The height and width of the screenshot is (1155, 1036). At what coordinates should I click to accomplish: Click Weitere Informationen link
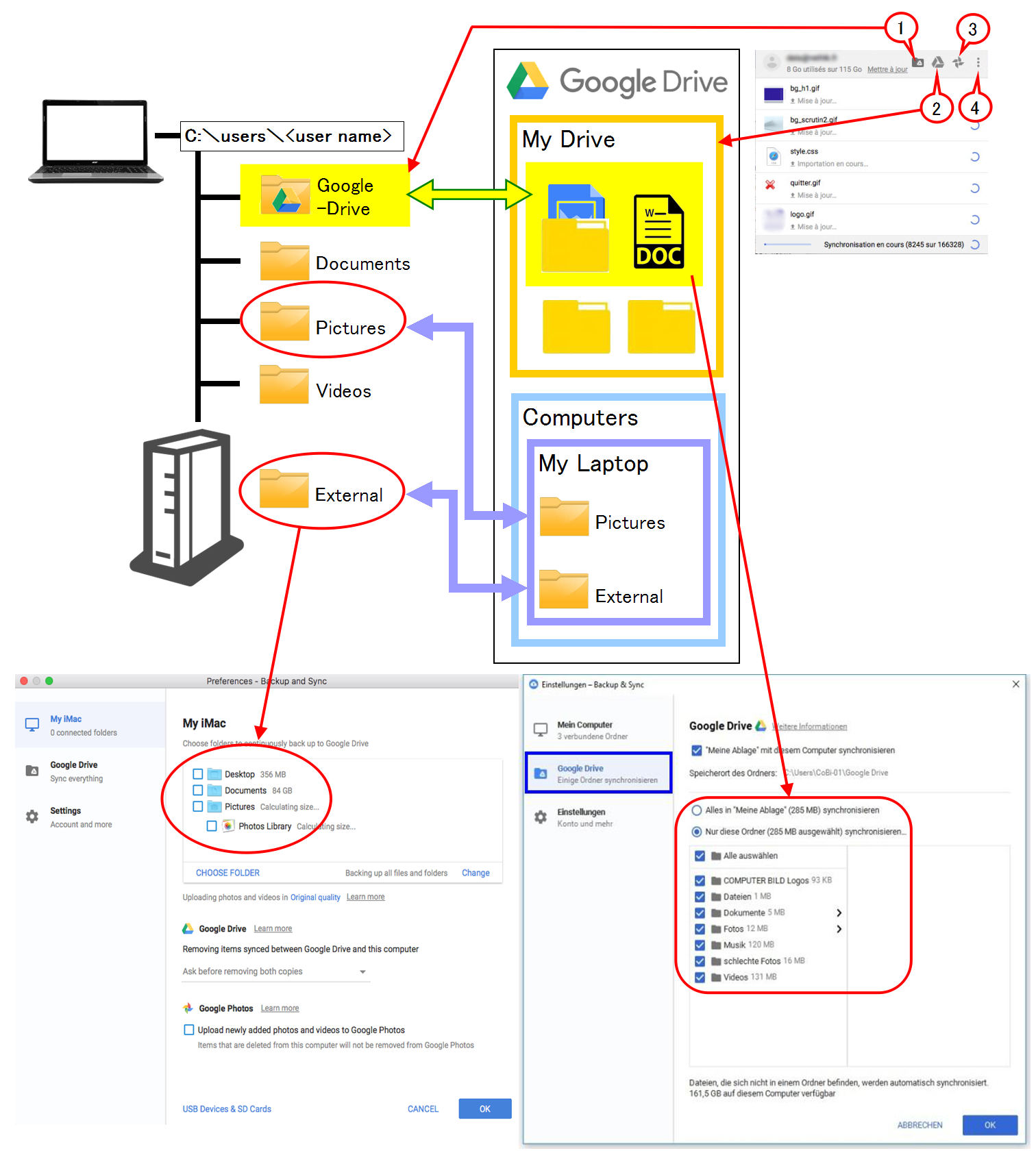click(x=809, y=726)
